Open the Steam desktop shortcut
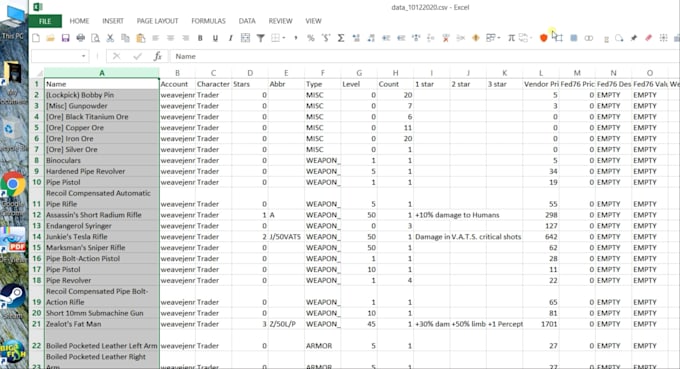The width and height of the screenshot is (680, 369). tap(13, 300)
